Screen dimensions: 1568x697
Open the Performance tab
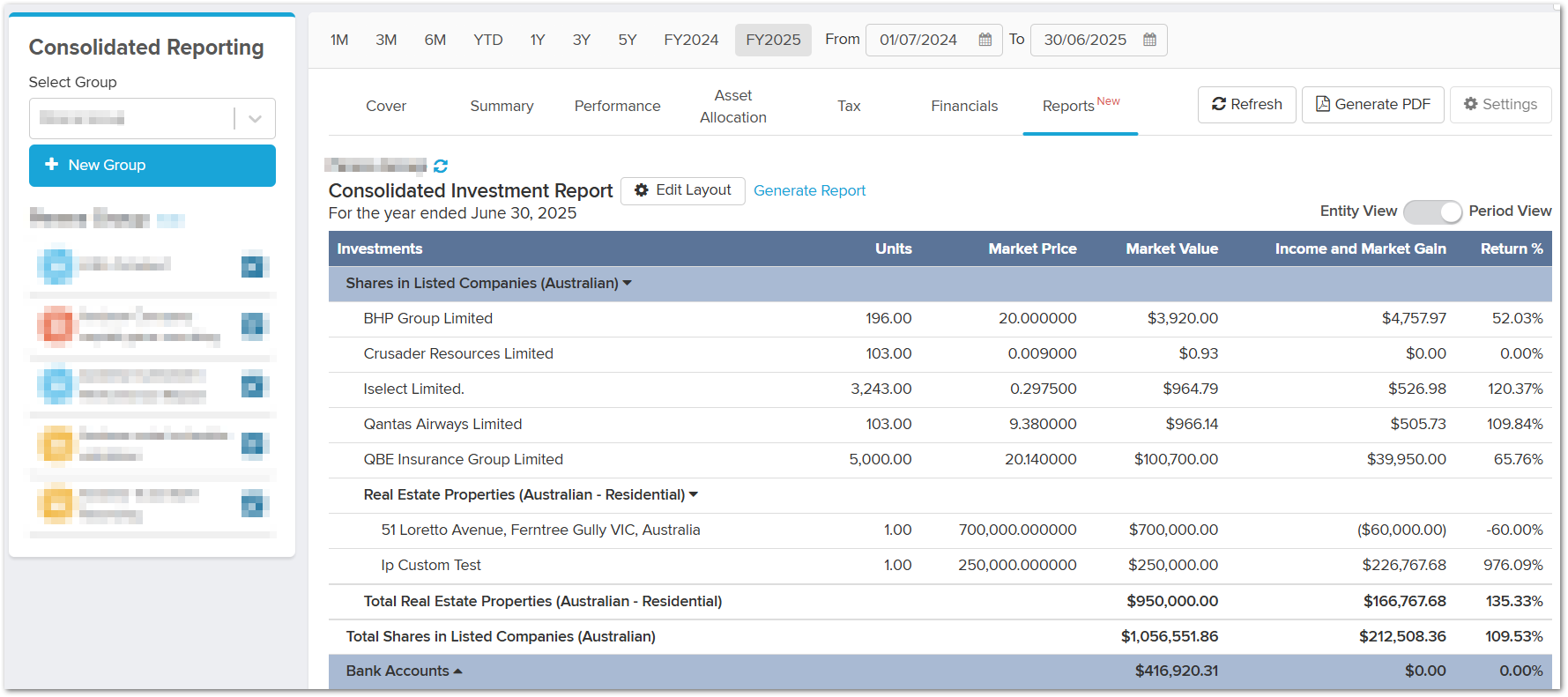pos(617,106)
